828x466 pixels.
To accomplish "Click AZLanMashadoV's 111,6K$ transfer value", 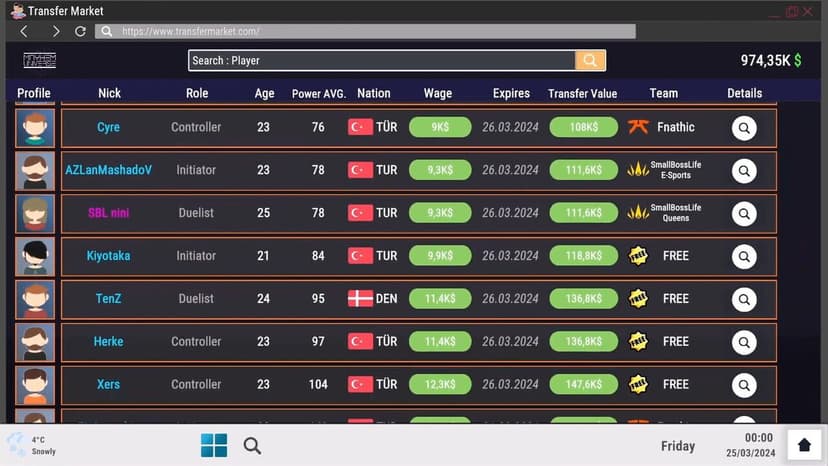I will tap(584, 170).
